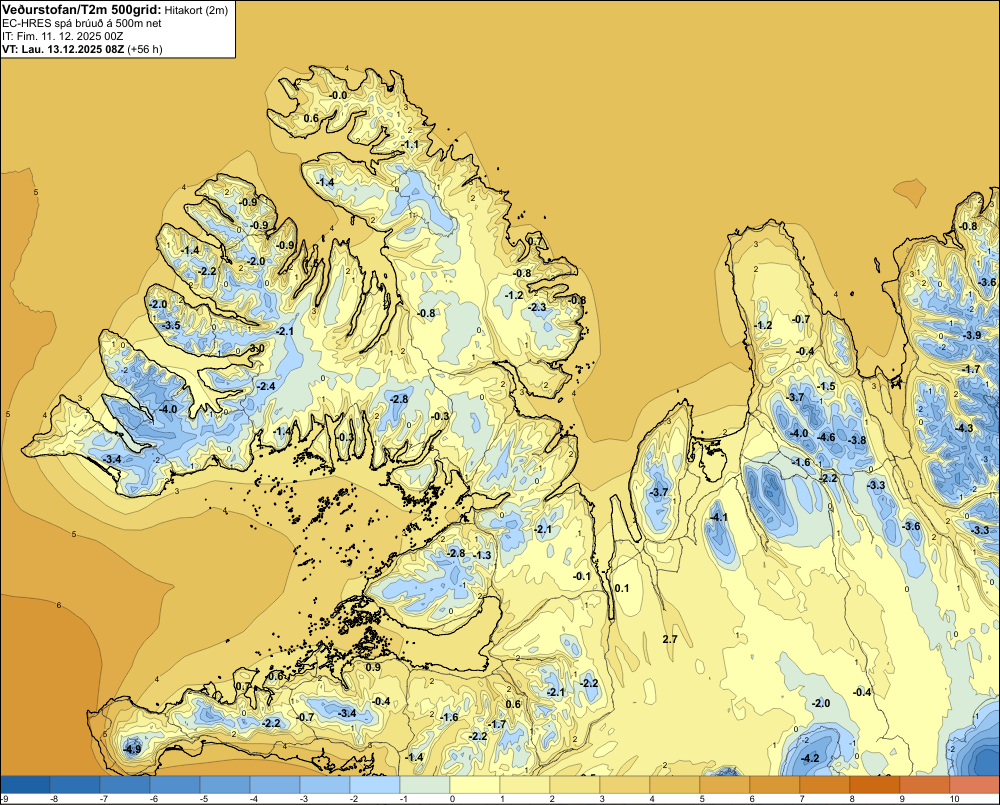Viewport: 1000px width, 805px height.
Task: Click the legend tick label '10'
Action: (954, 799)
